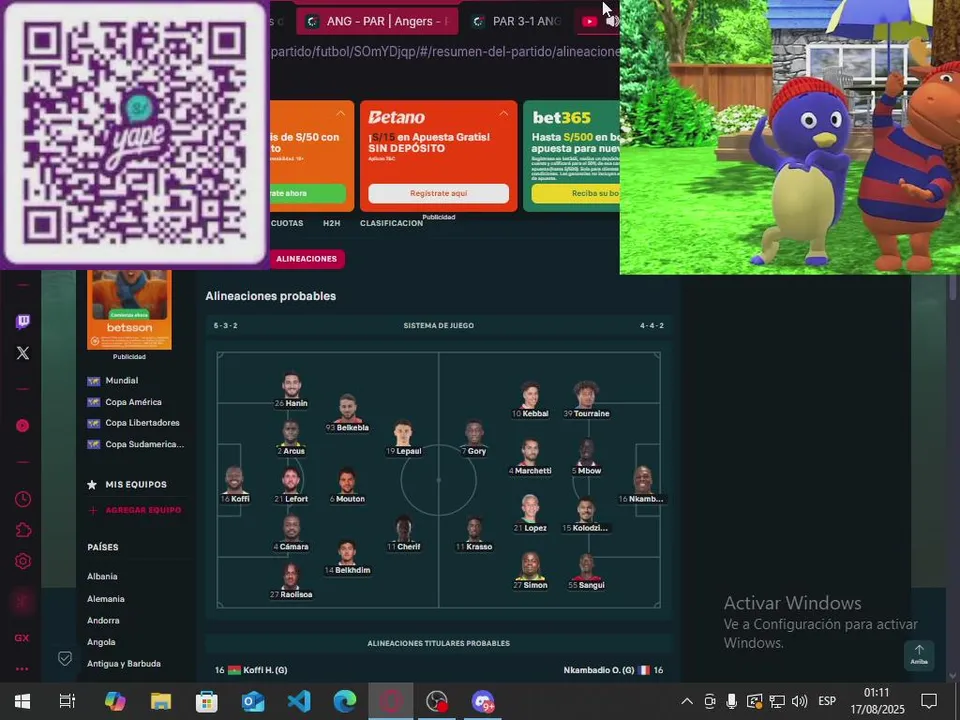The height and width of the screenshot is (720, 960).
Task: Click player 27 Raolisoa on pitch
Action: (x=291, y=580)
